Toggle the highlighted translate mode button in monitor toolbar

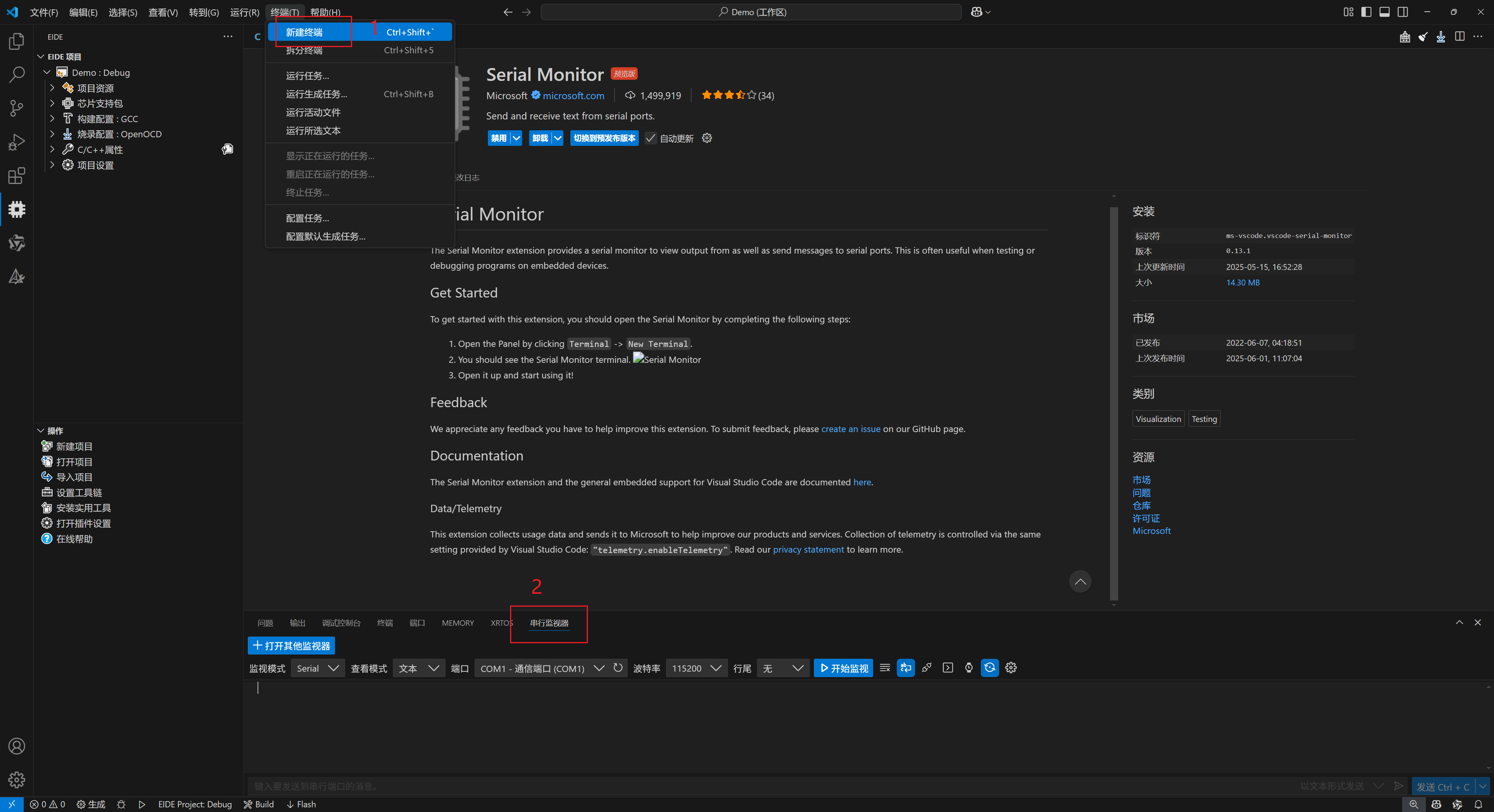[905, 668]
